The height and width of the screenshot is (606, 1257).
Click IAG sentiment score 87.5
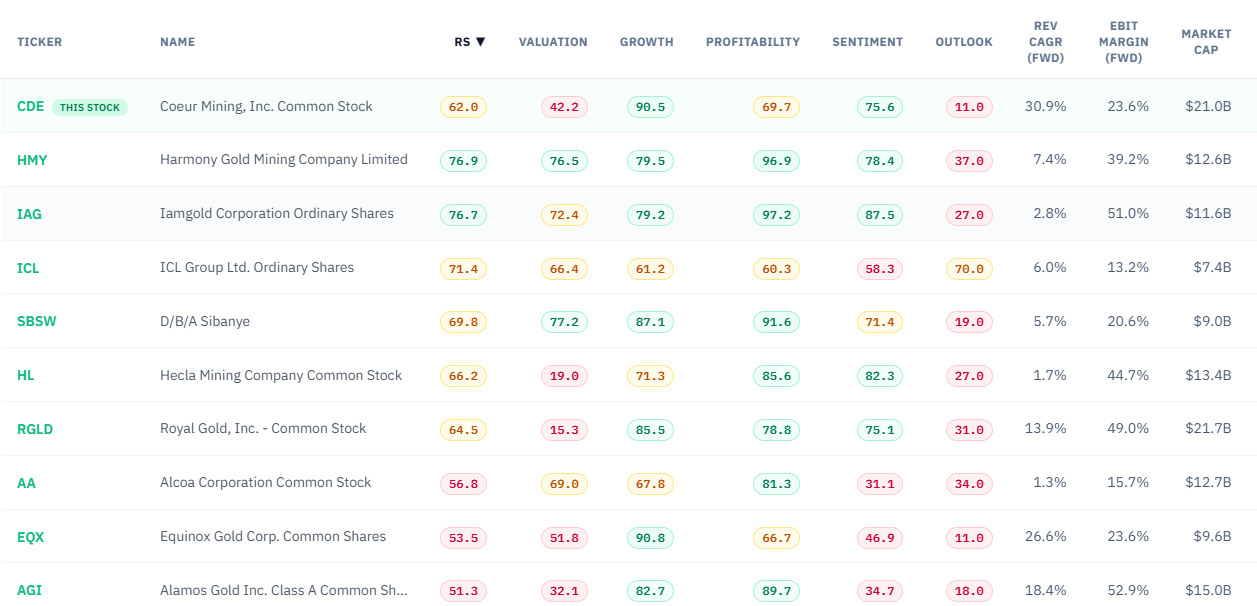point(880,215)
